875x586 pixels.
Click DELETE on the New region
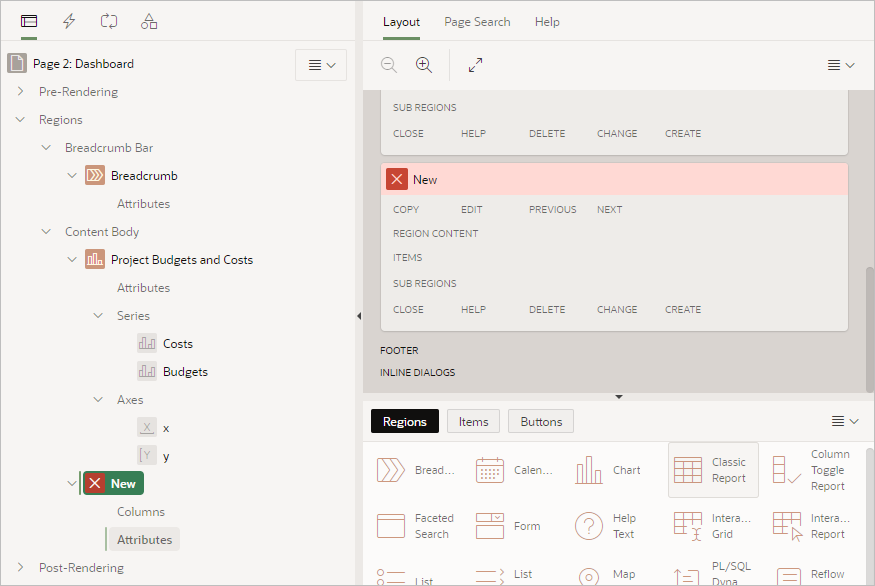(547, 309)
